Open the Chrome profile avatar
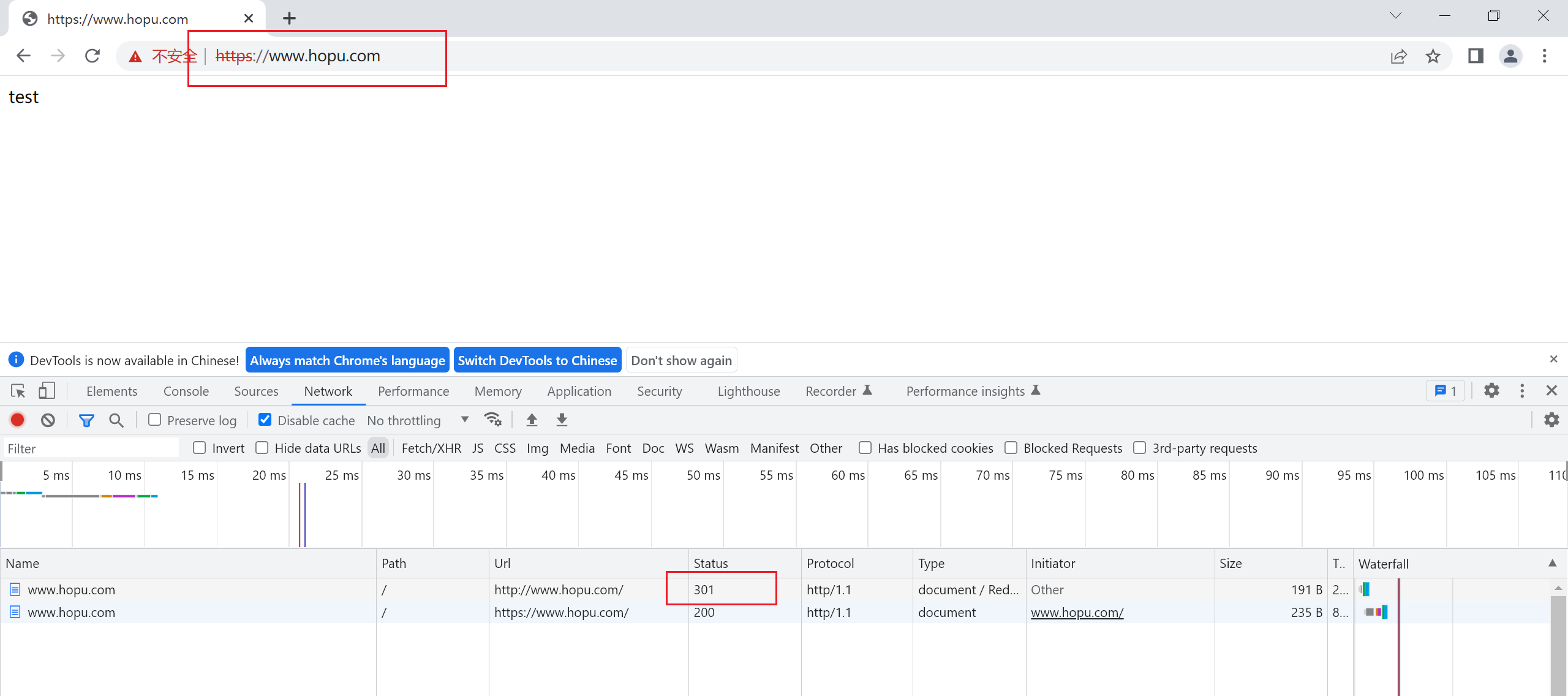Screen dimensions: 1568x696 point(1510,56)
